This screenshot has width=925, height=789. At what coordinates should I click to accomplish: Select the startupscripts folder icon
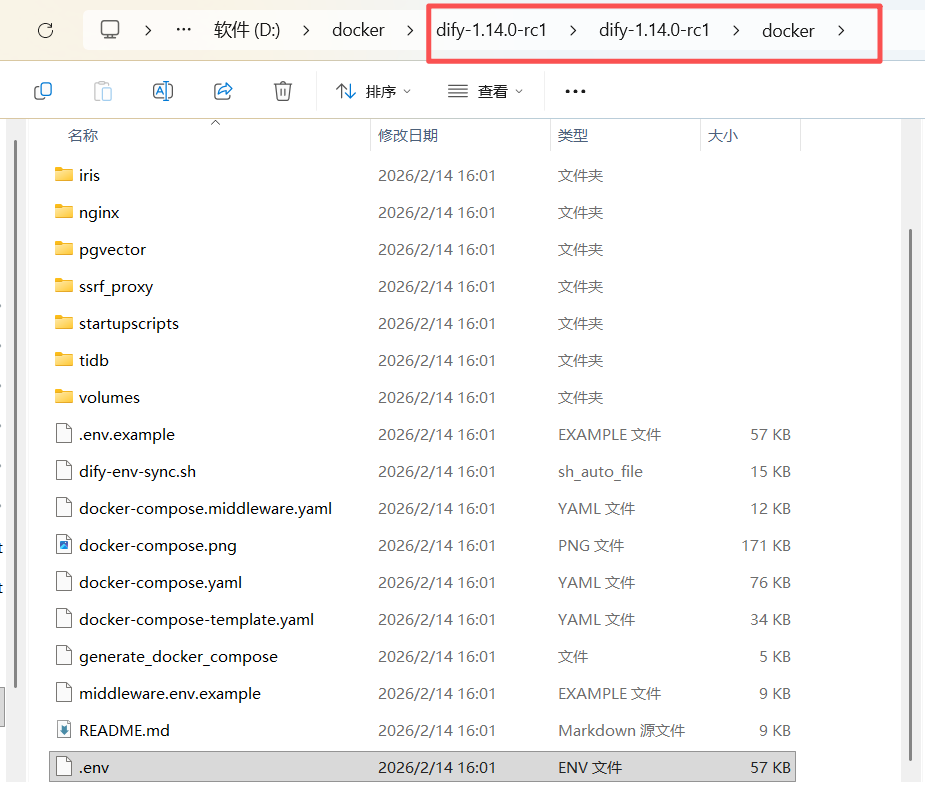64,323
